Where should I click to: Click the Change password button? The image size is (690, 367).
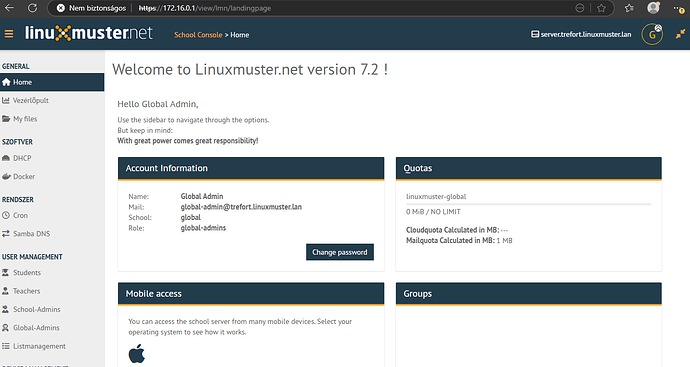click(340, 252)
